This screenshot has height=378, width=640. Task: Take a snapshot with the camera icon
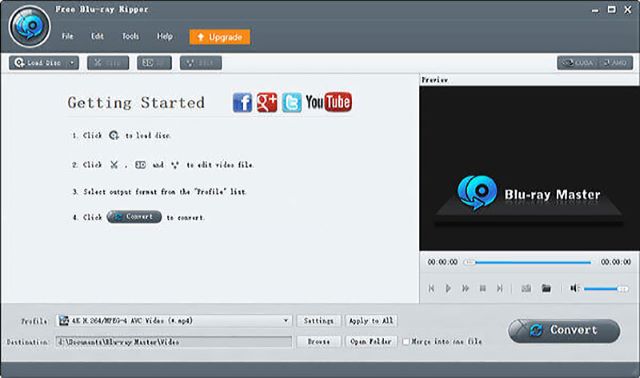tap(526, 289)
